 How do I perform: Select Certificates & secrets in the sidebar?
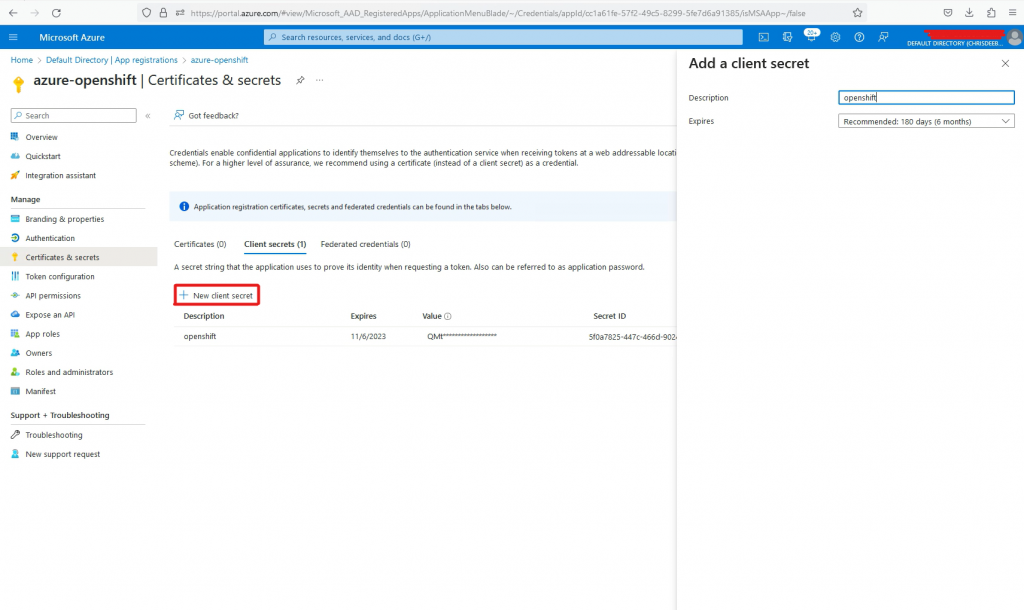pyautogui.click(x=78, y=257)
